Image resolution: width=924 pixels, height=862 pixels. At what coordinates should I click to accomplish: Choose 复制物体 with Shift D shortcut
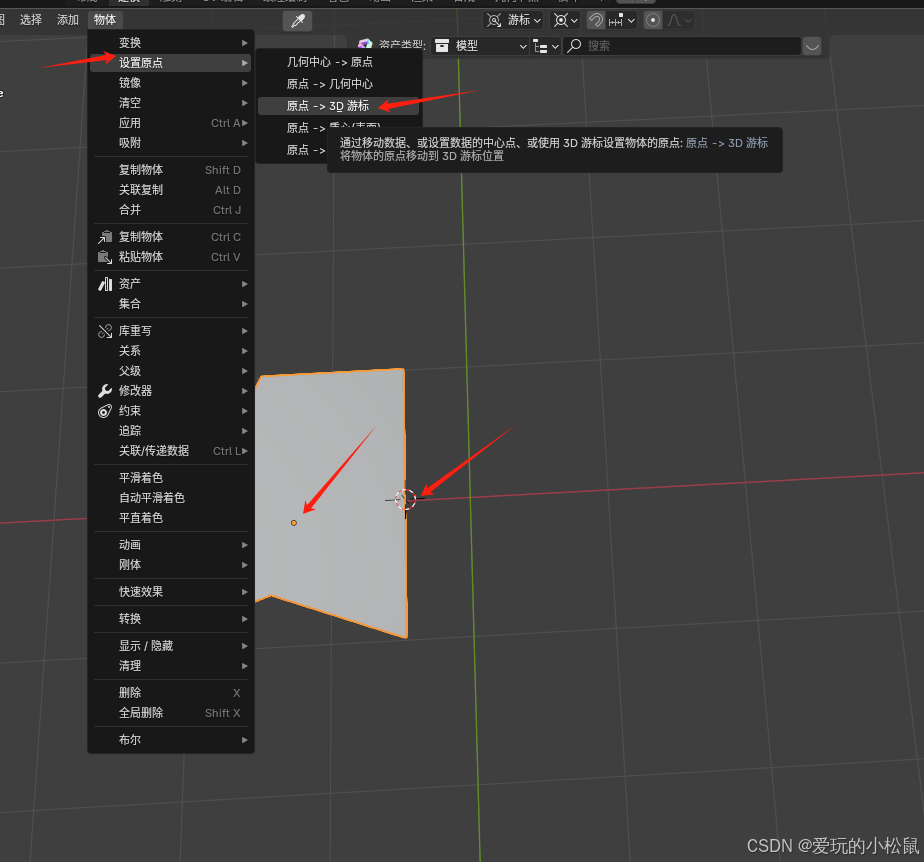(171, 170)
